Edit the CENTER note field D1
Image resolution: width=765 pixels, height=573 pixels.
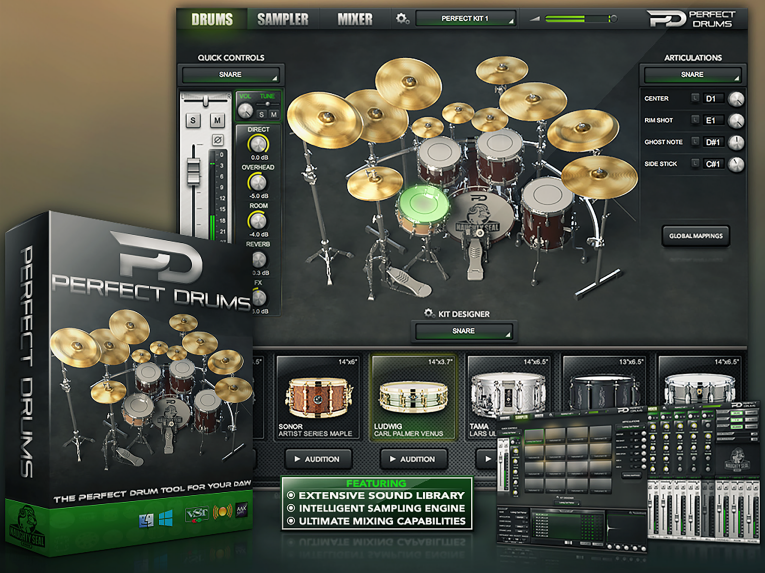pos(713,99)
